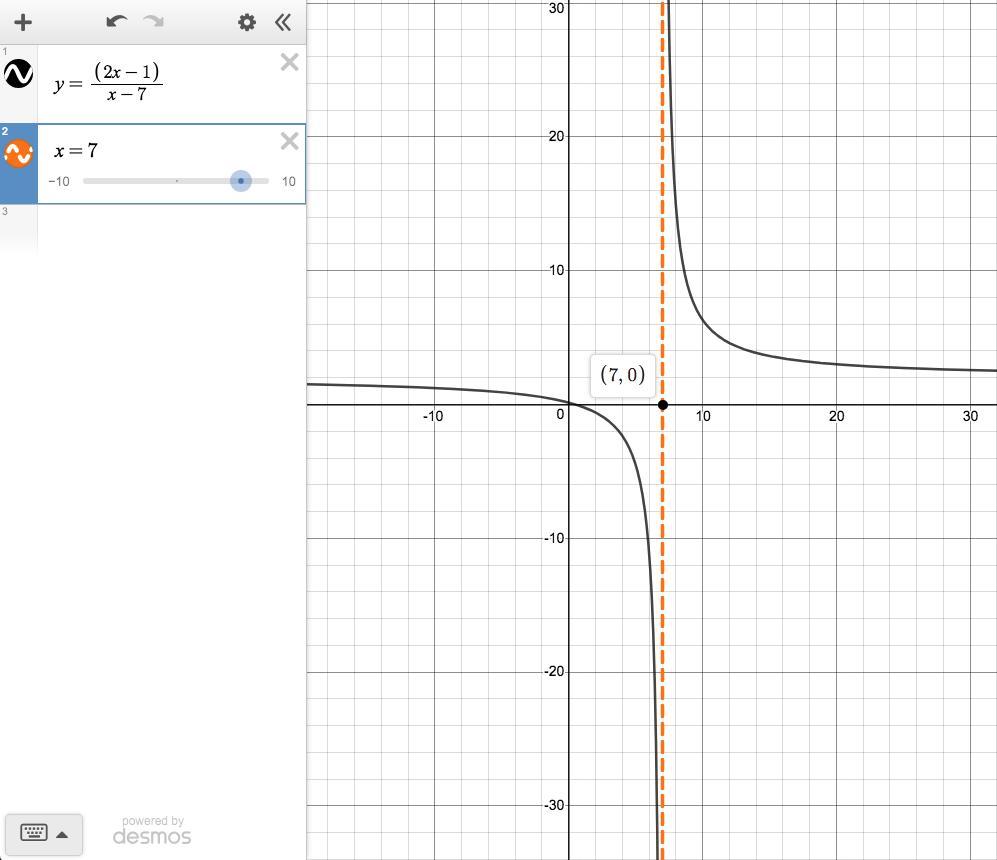
Task: Delete the x=7 expression
Action: [289, 141]
